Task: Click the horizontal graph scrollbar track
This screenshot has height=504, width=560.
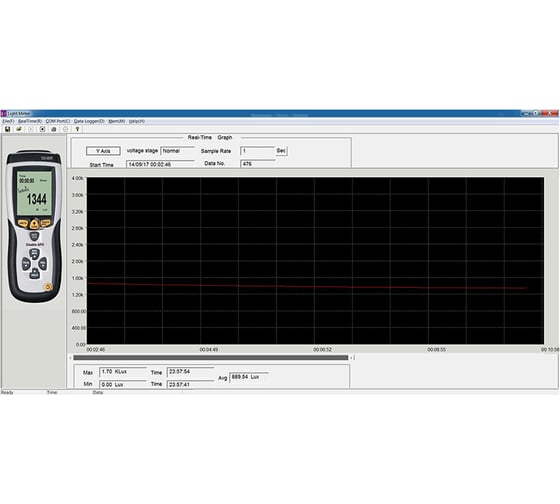Action: click(x=211, y=358)
